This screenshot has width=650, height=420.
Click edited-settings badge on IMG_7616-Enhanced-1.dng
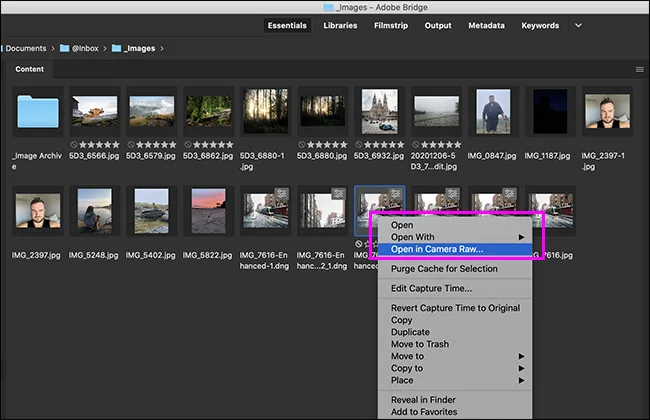point(281,196)
